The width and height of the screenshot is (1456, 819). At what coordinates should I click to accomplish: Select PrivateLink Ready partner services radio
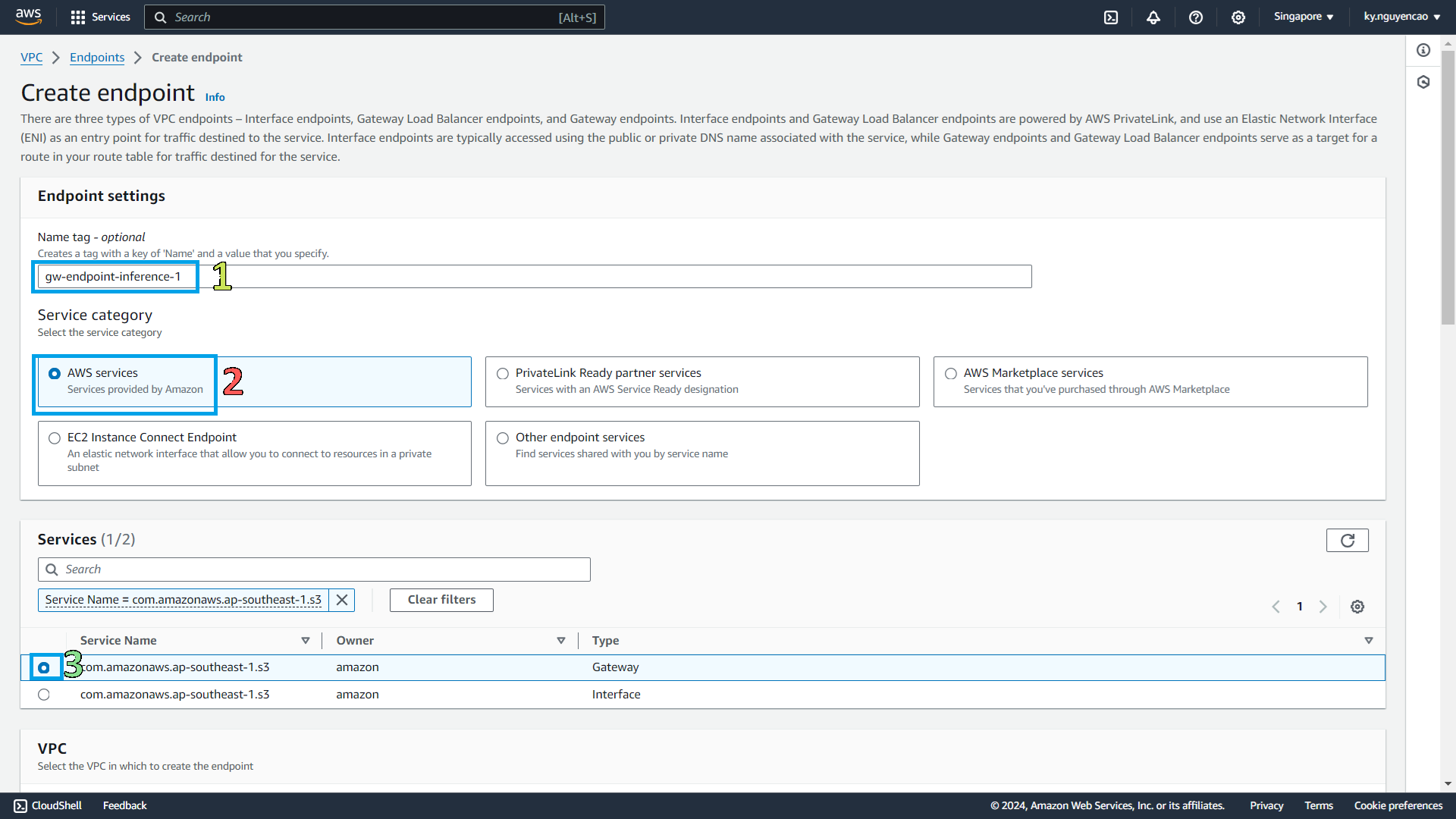(503, 374)
